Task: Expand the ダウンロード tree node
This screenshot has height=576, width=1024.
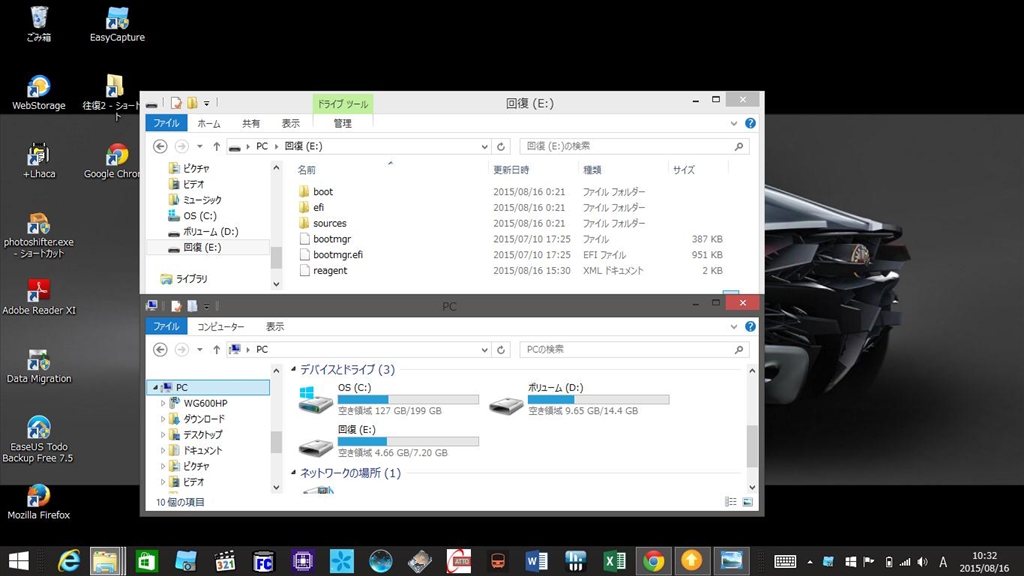Action: [x=163, y=419]
